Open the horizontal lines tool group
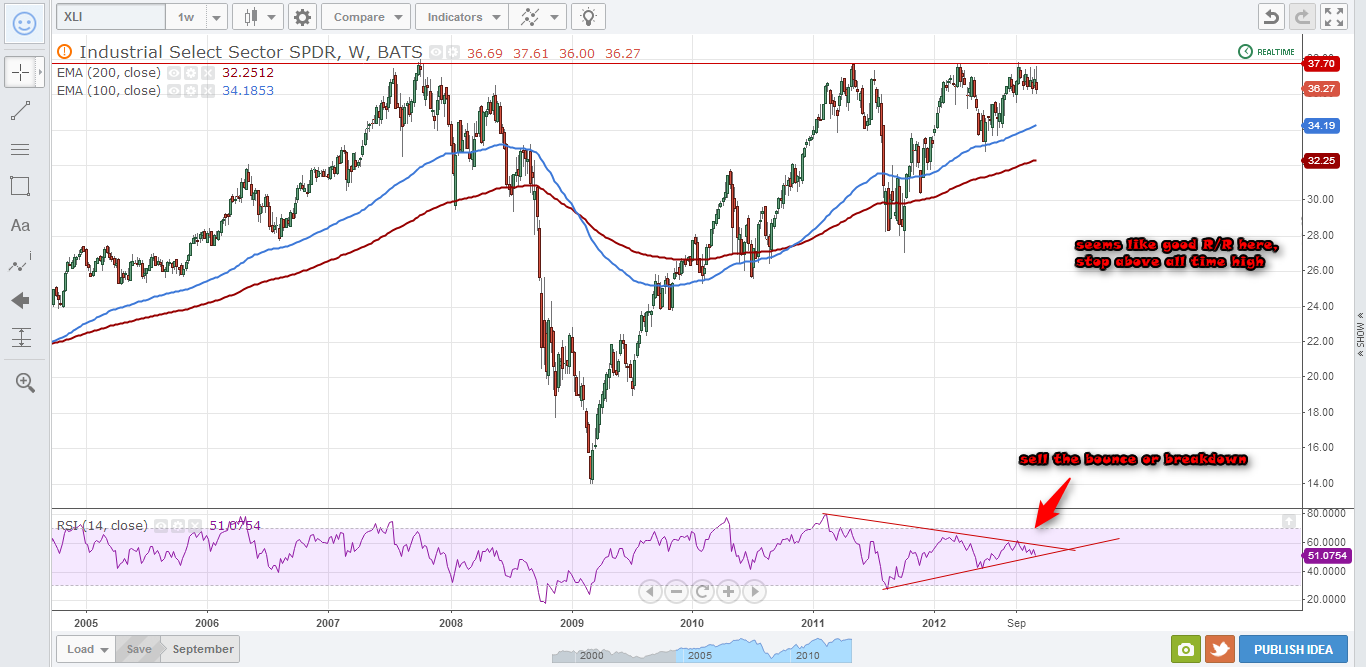The image size is (1366, 667). (x=20, y=149)
